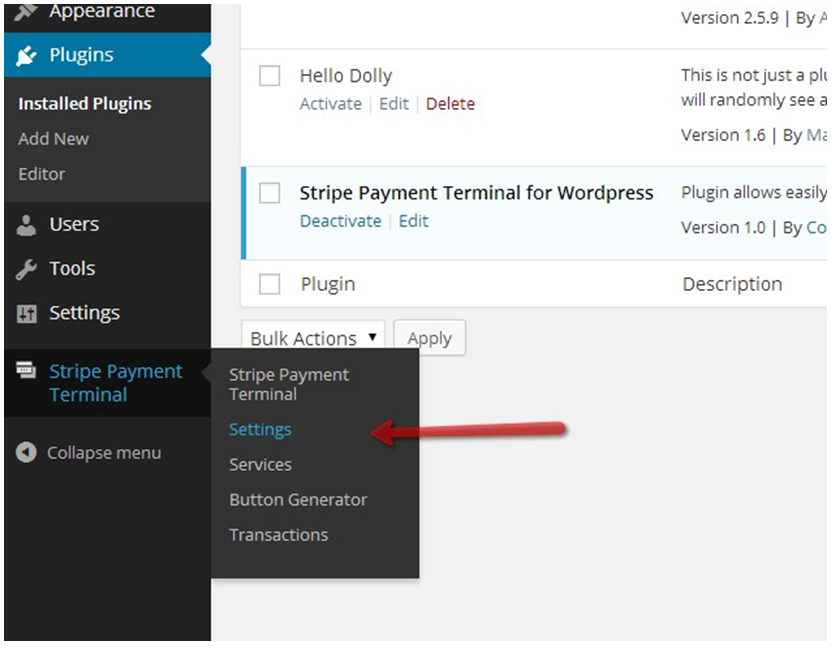This screenshot has height=649, width=837.
Task: Open the Users menu
Action: pyautogui.click(x=107, y=225)
